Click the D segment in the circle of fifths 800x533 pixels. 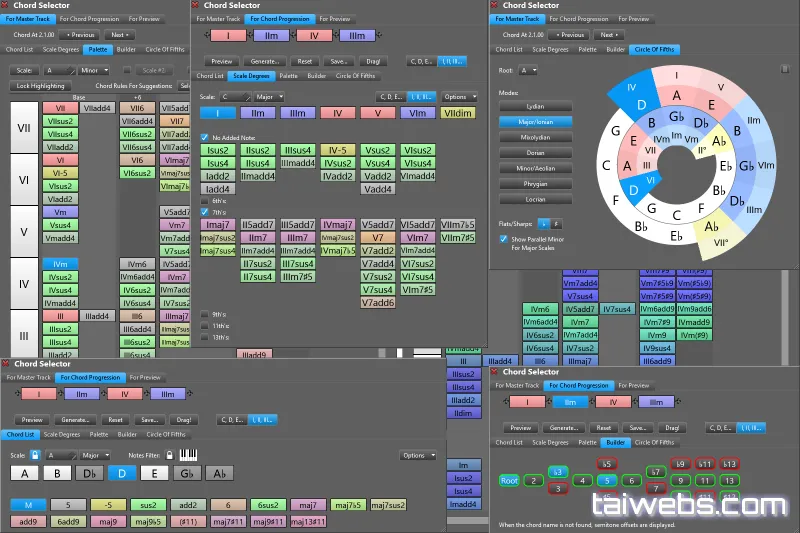click(x=641, y=105)
